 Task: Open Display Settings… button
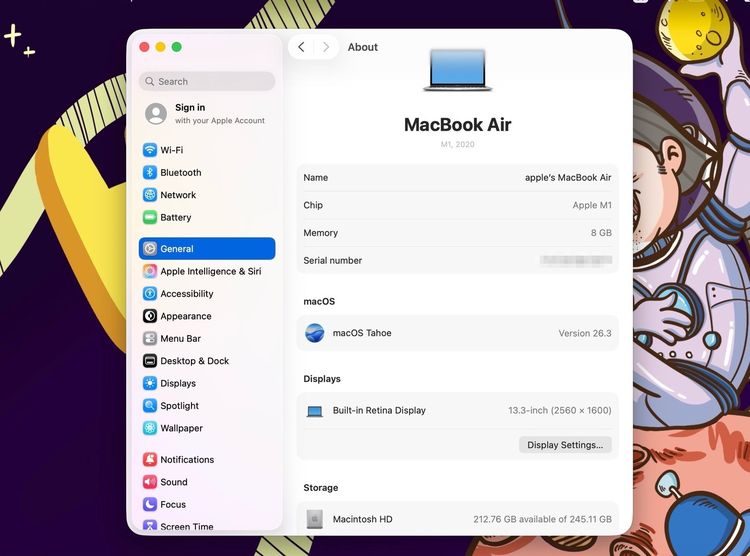tap(565, 445)
